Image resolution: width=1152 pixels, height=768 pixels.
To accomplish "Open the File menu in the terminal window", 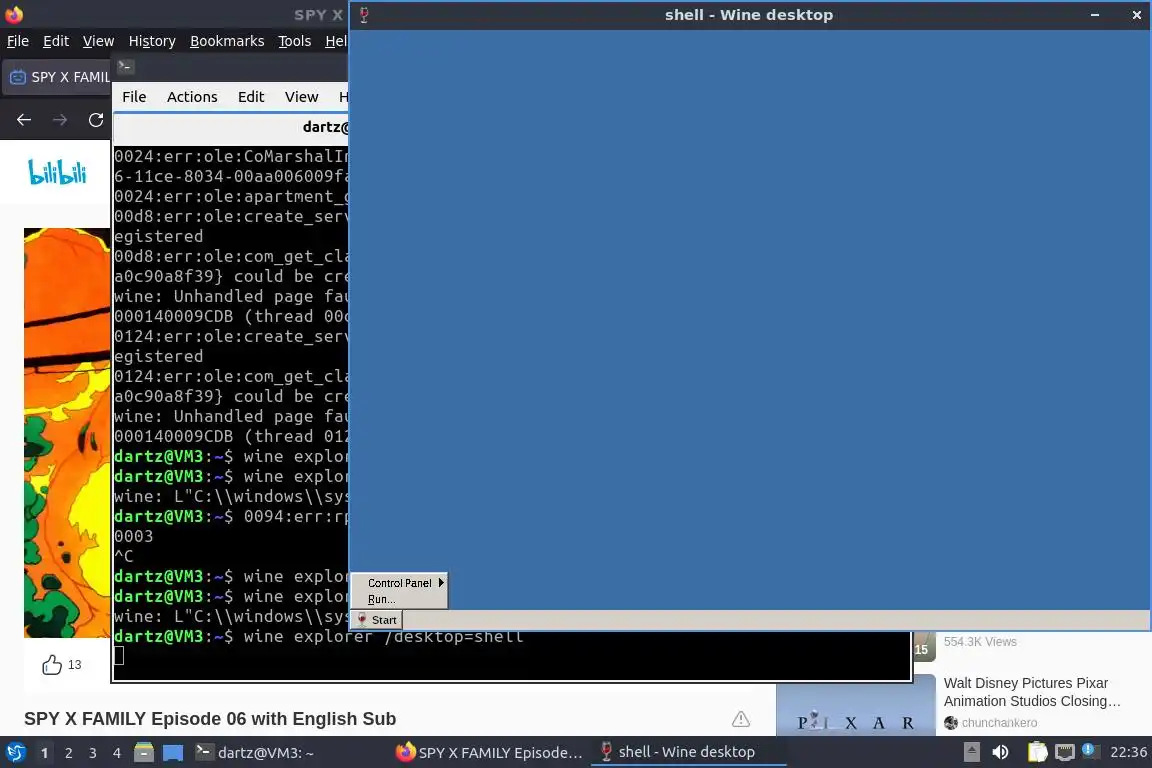I will pos(134,97).
